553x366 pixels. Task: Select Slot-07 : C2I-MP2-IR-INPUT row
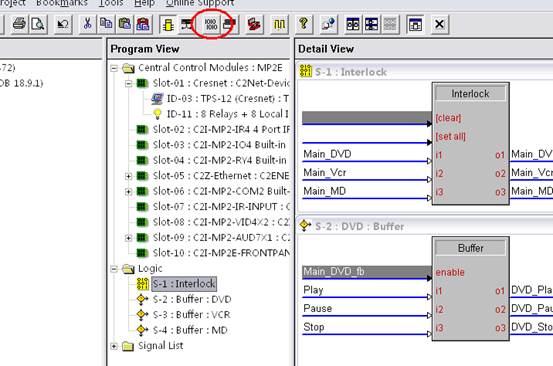(221, 207)
